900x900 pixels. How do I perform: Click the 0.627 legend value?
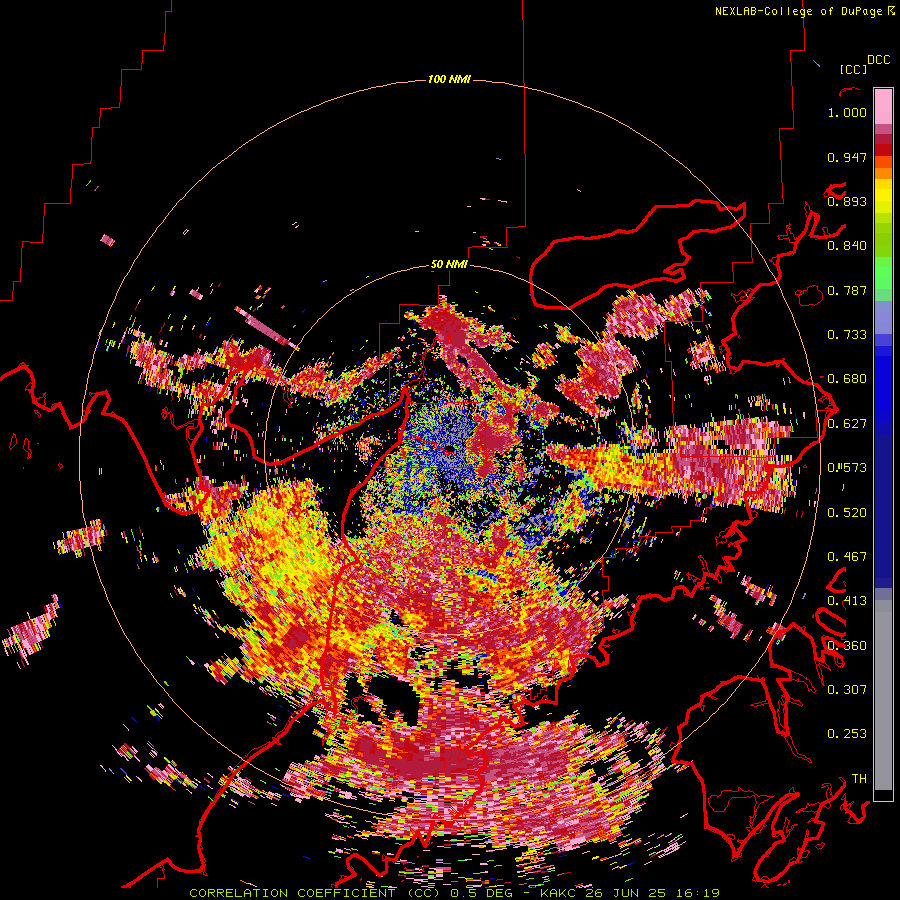pos(847,424)
